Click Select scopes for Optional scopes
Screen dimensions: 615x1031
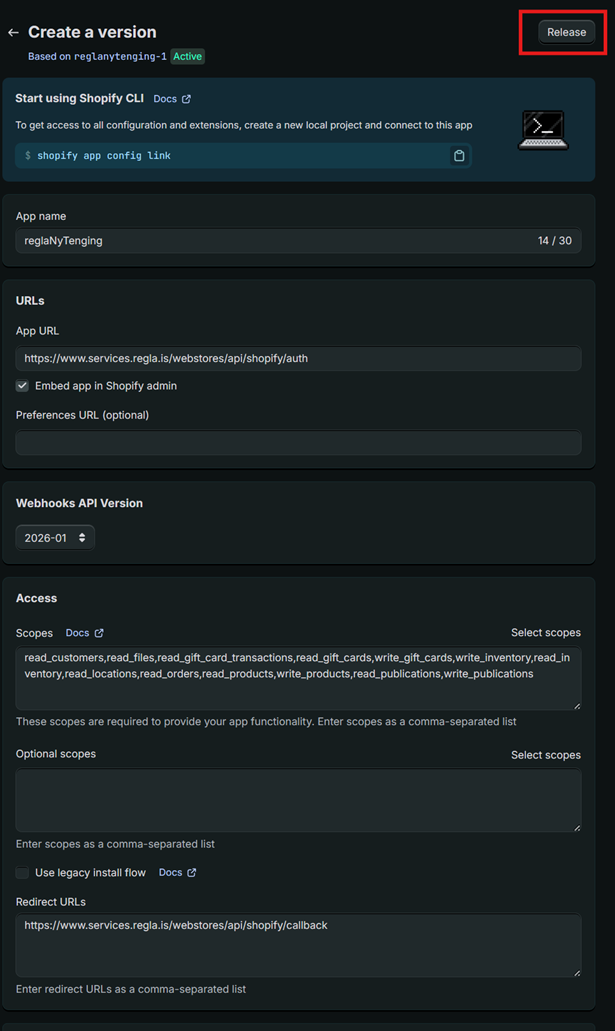(x=545, y=755)
